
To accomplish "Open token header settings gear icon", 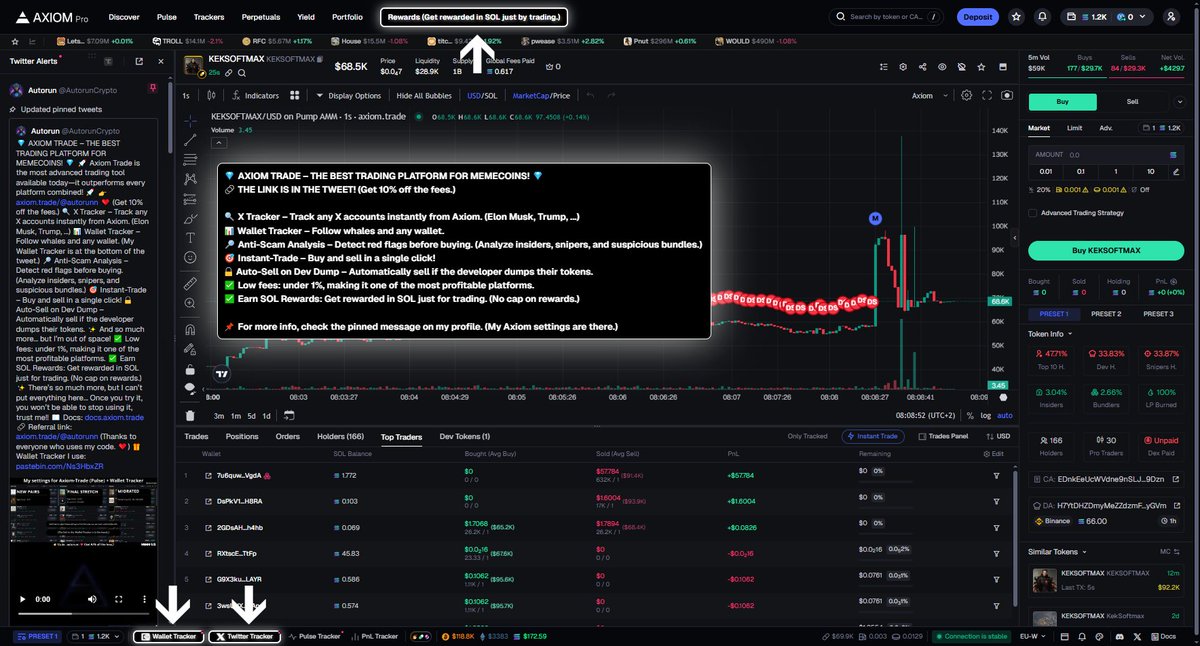I will [x=902, y=67].
